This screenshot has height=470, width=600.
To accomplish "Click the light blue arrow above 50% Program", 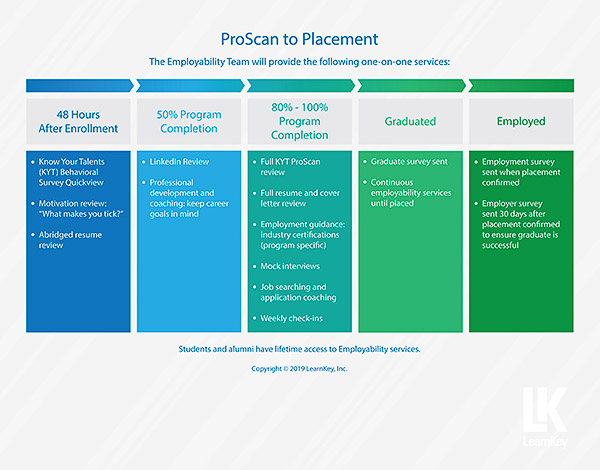I will [x=190, y=86].
